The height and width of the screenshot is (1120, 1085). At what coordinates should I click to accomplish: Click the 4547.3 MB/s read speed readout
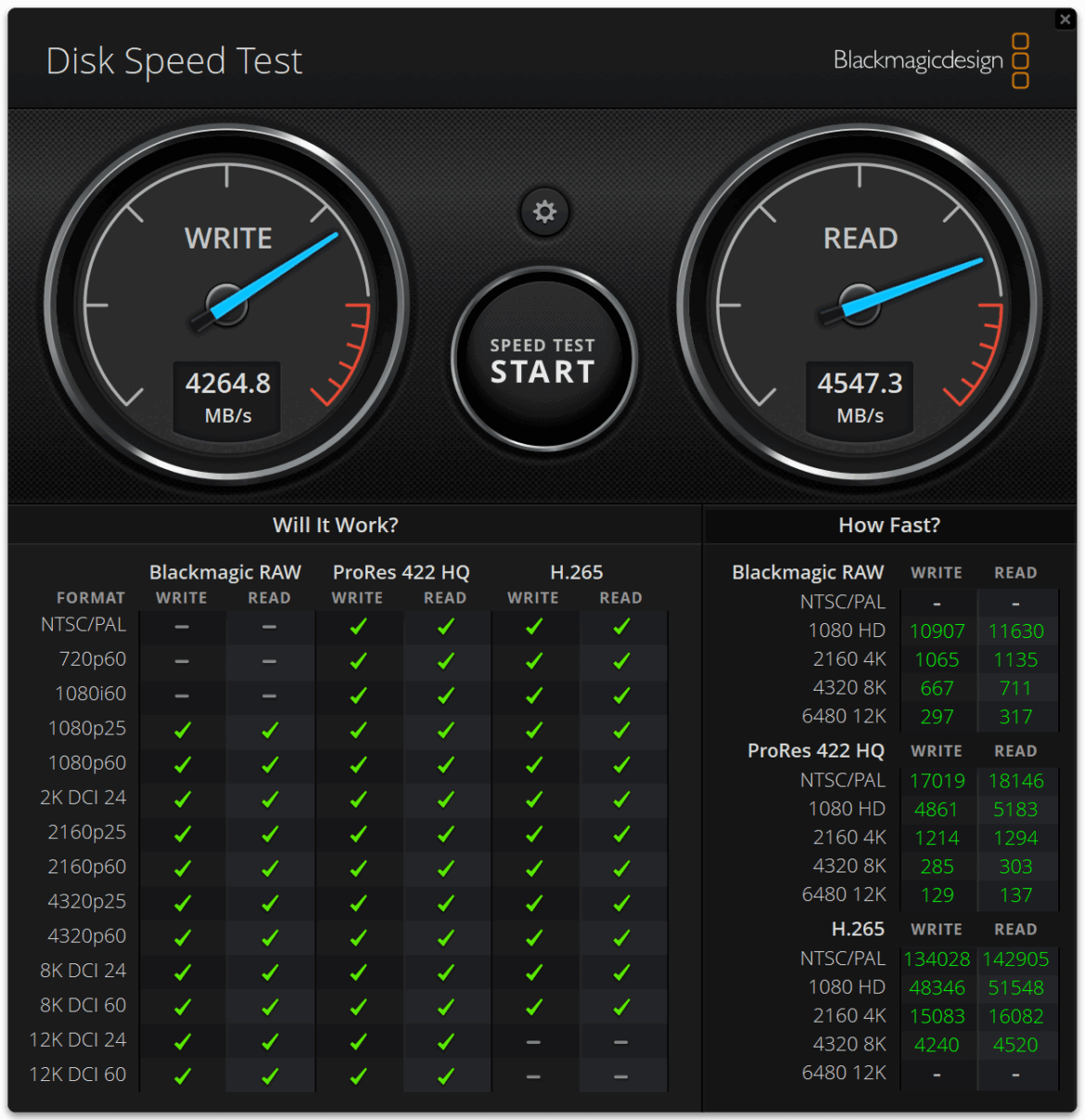pyautogui.click(x=860, y=397)
